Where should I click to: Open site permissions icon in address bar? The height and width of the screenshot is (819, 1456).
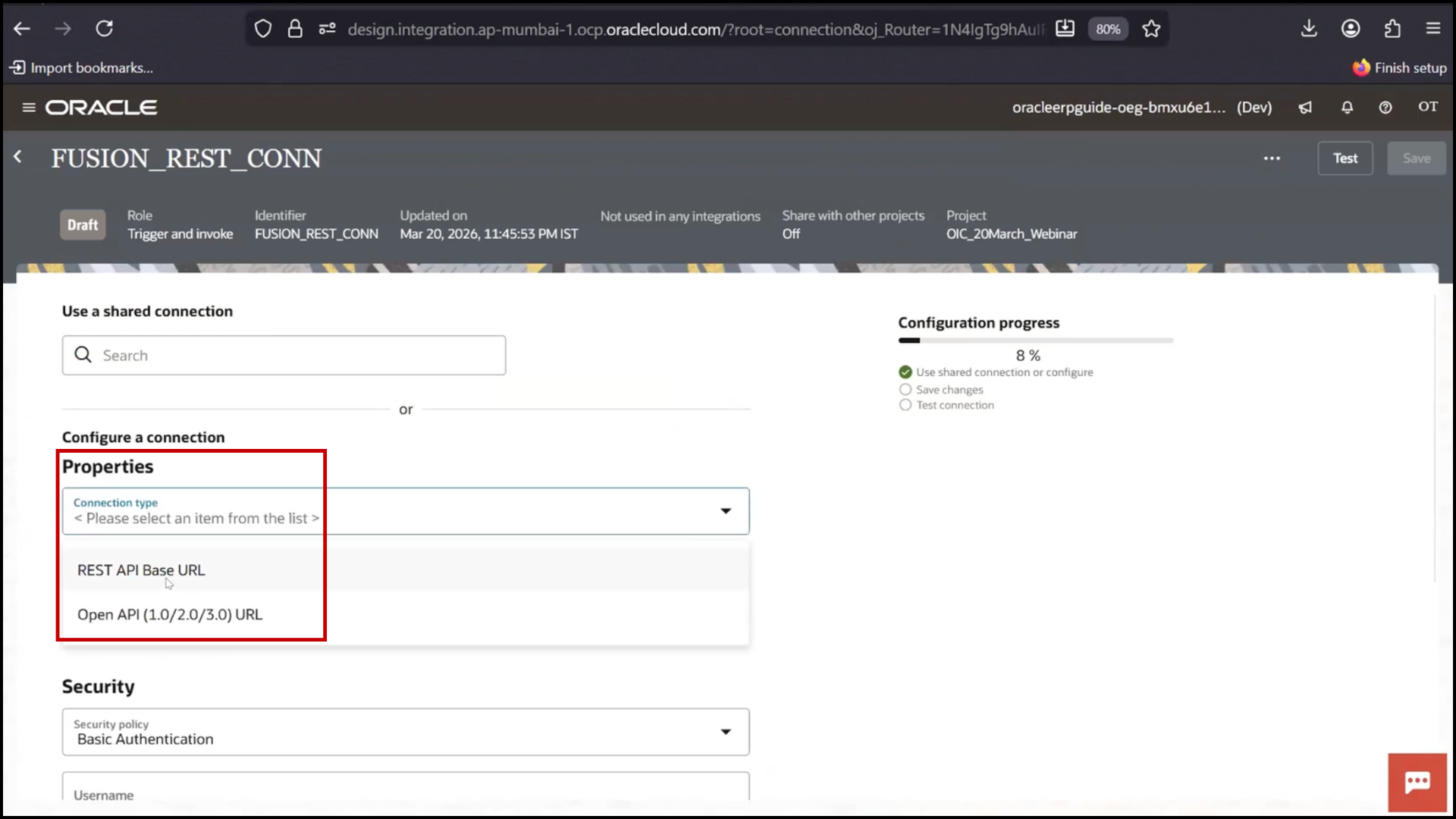click(328, 29)
